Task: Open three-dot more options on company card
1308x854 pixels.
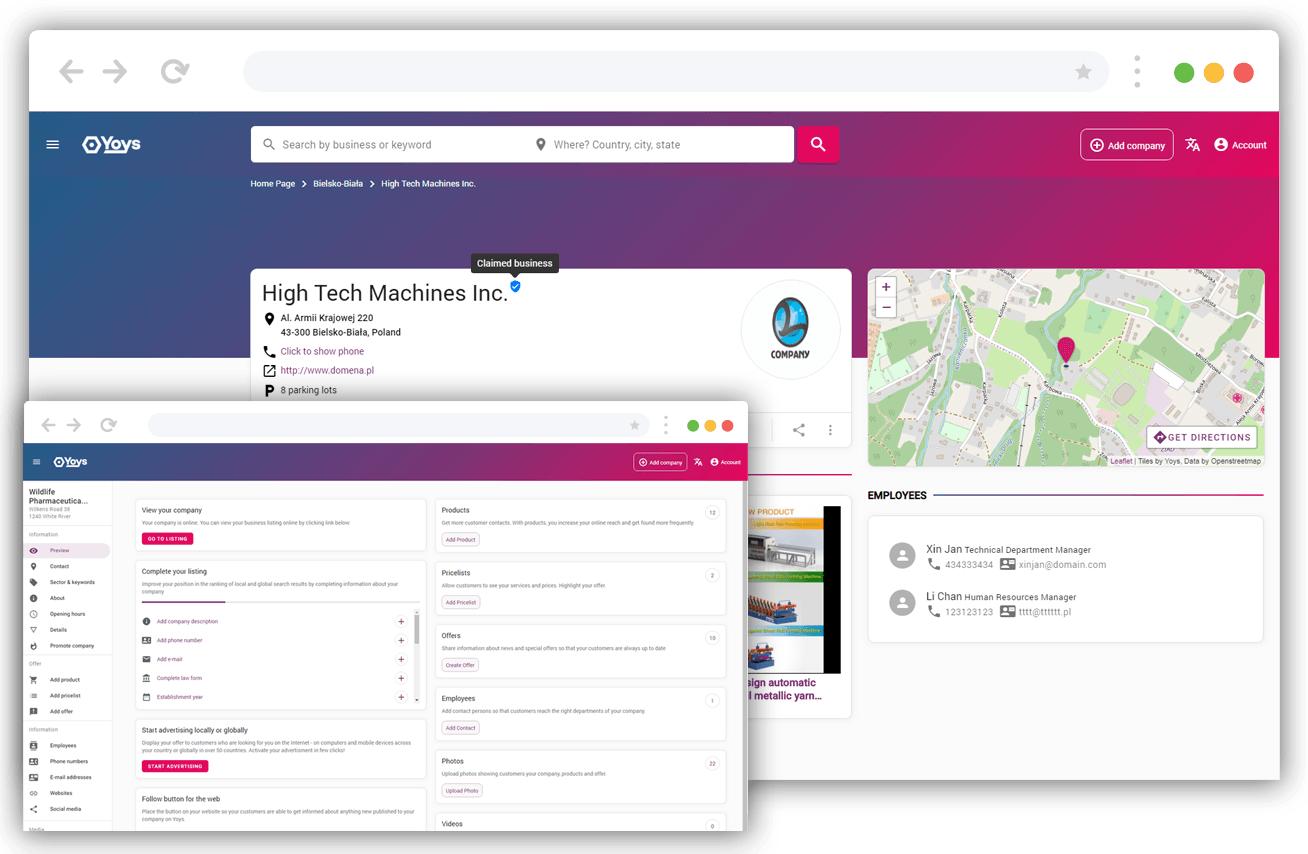Action: coord(830,430)
